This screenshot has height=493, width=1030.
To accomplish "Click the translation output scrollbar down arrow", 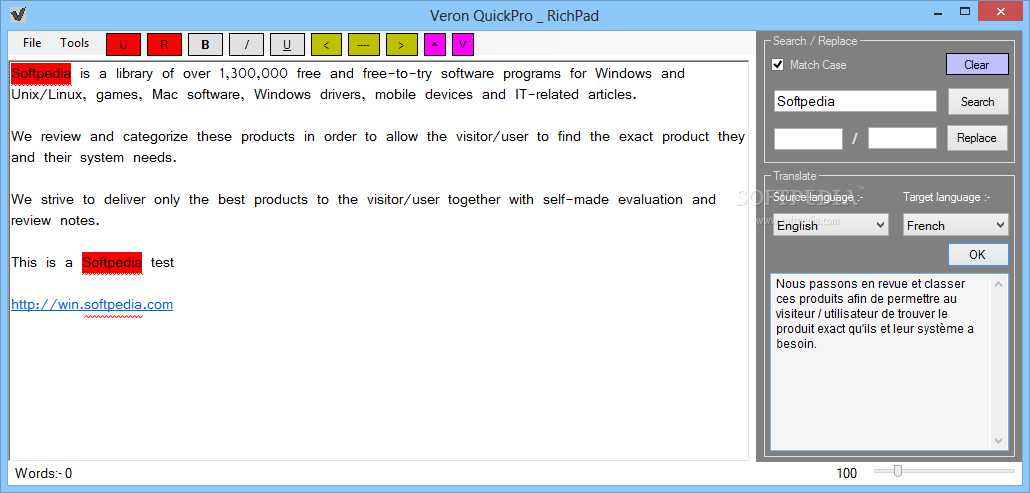I will coord(998,440).
